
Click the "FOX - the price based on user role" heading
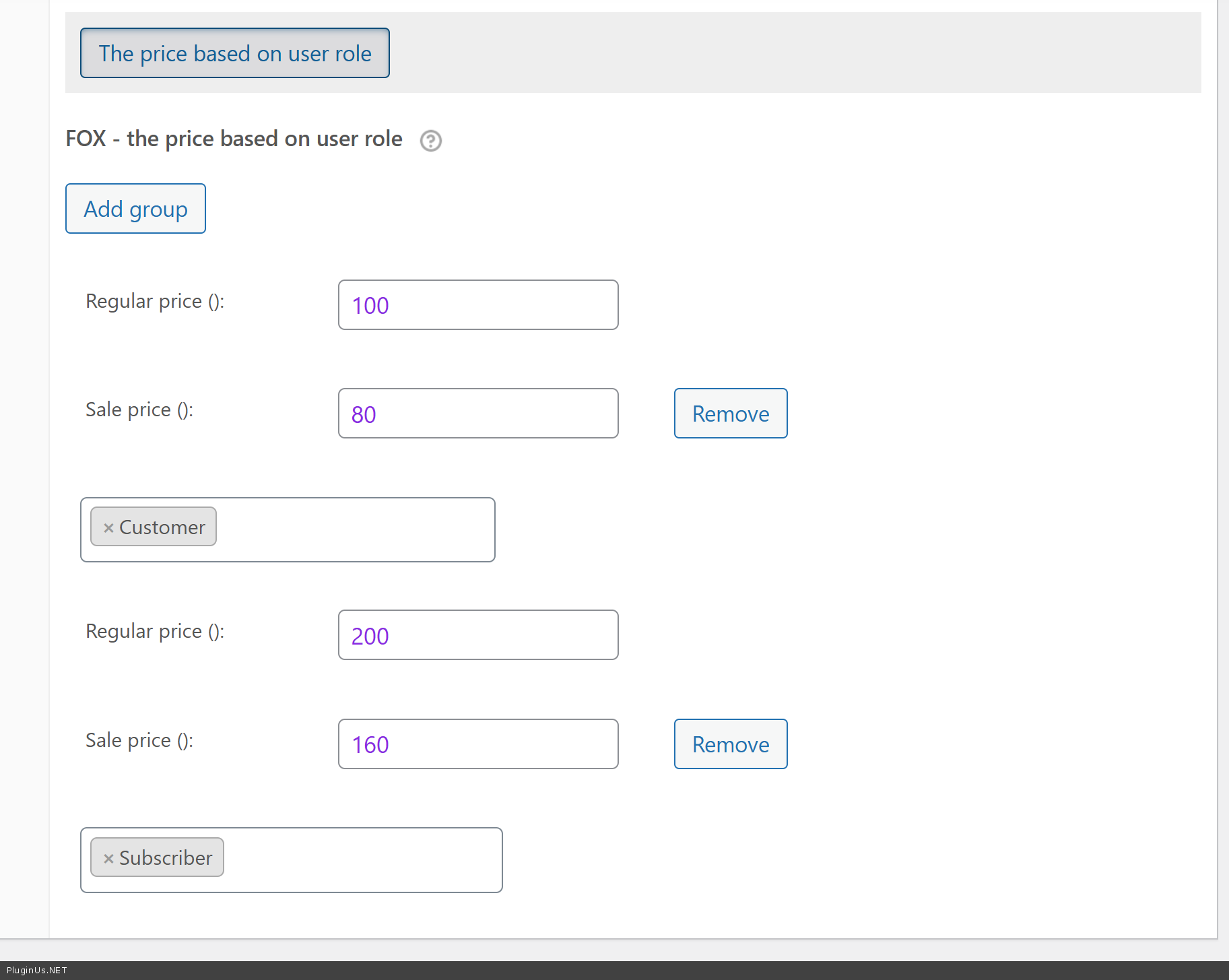pos(234,139)
